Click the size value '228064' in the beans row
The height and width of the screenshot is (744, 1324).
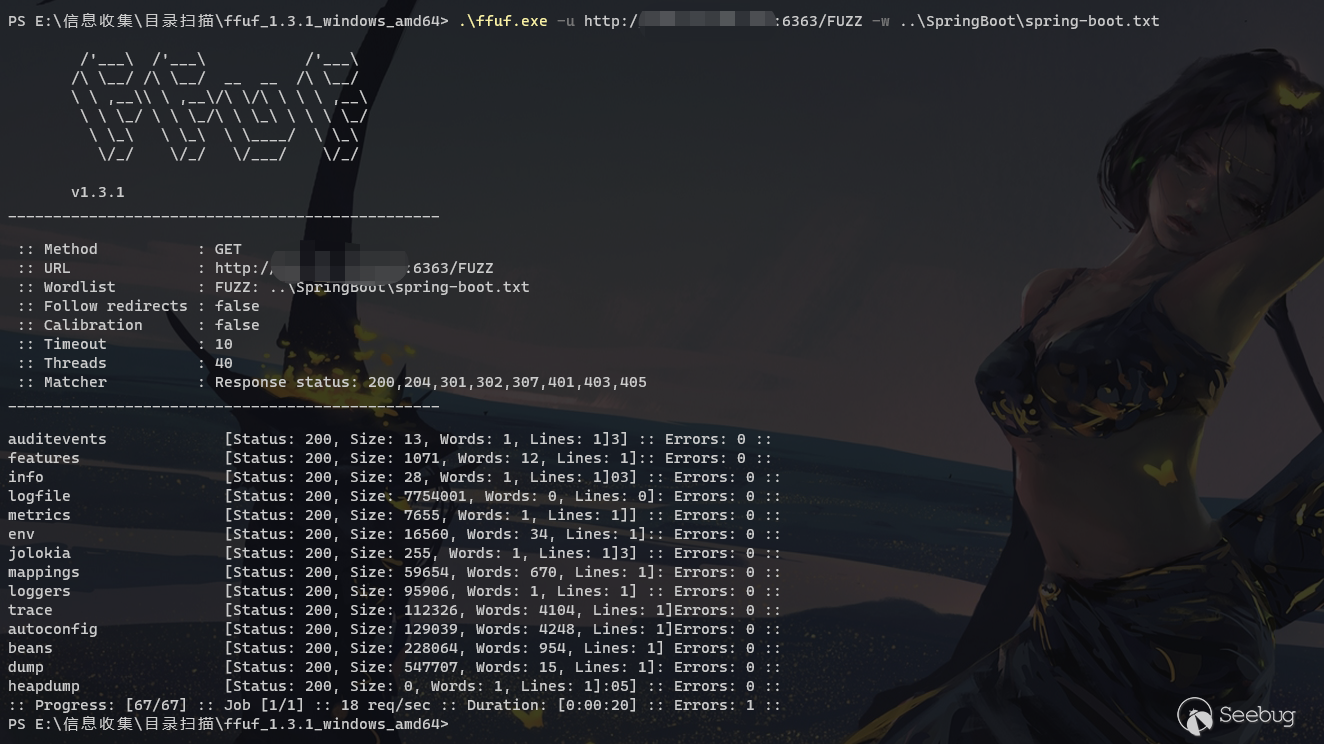431,648
